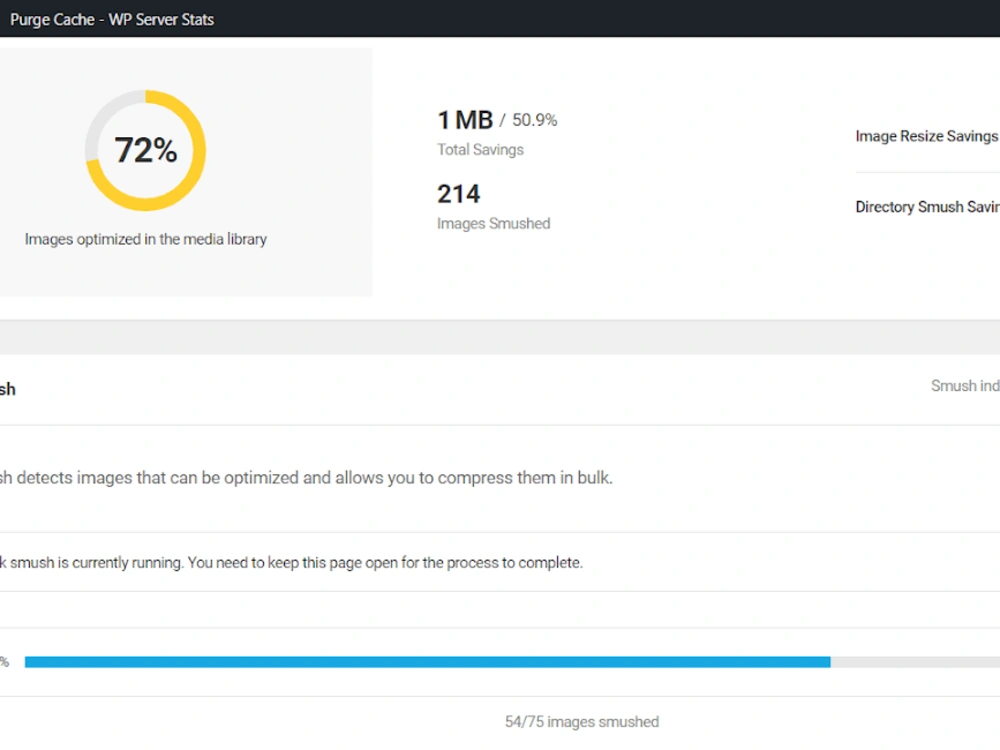
Task: Select the '1 MB' total savings value
Action: (x=465, y=120)
